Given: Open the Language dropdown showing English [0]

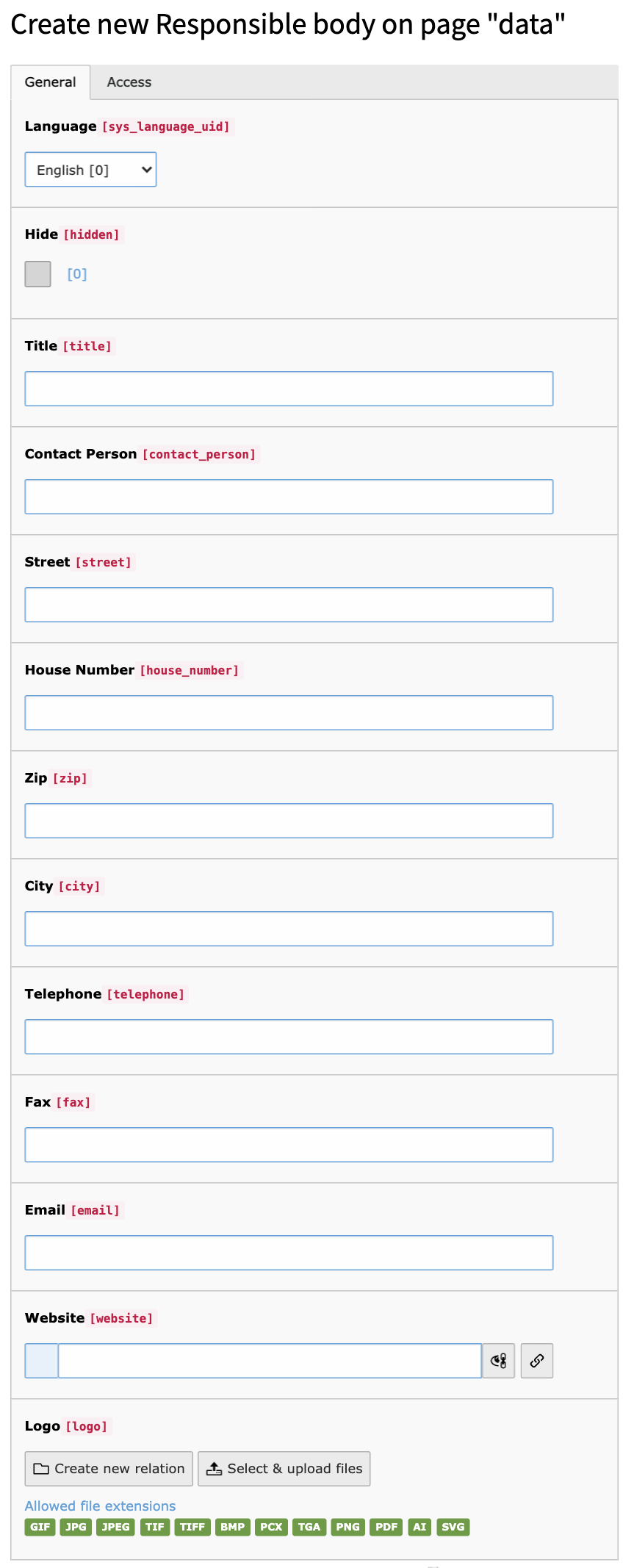Looking at the screenshot, I should [90, 170].
